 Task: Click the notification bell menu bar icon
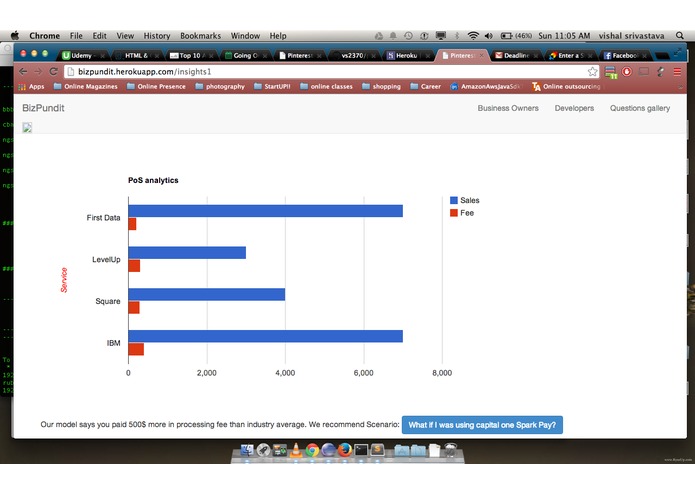coord(393,35)
